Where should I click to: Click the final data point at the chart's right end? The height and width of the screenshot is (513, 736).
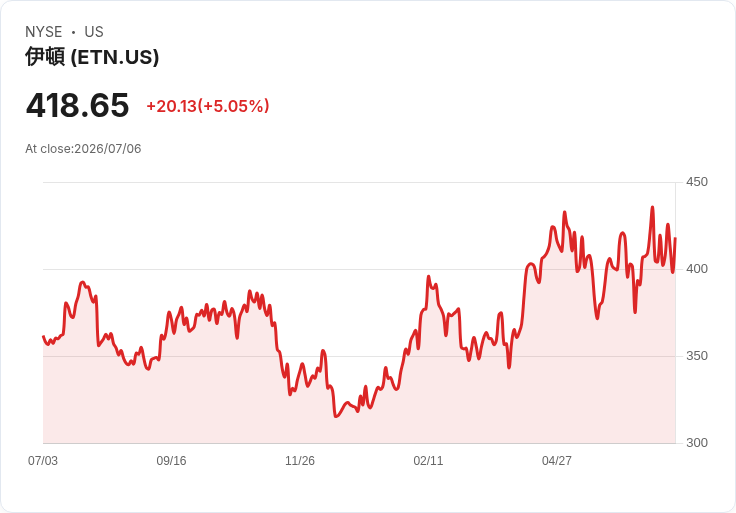(x=675, y=238)
